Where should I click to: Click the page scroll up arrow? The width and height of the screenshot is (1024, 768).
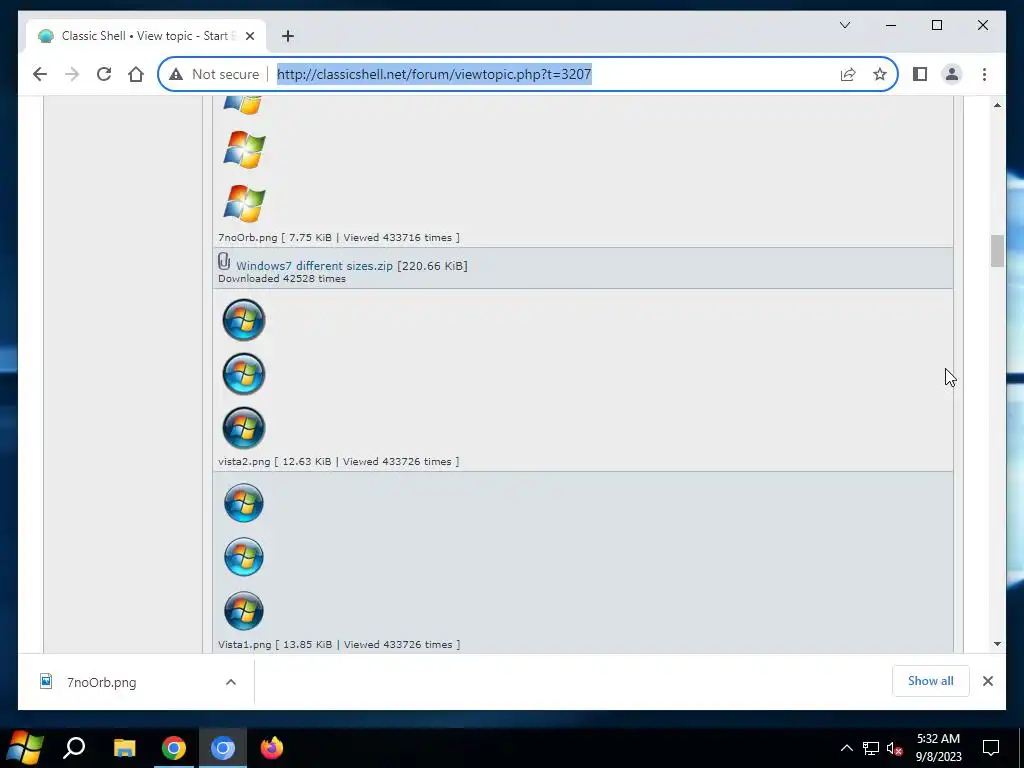(997, 105)
